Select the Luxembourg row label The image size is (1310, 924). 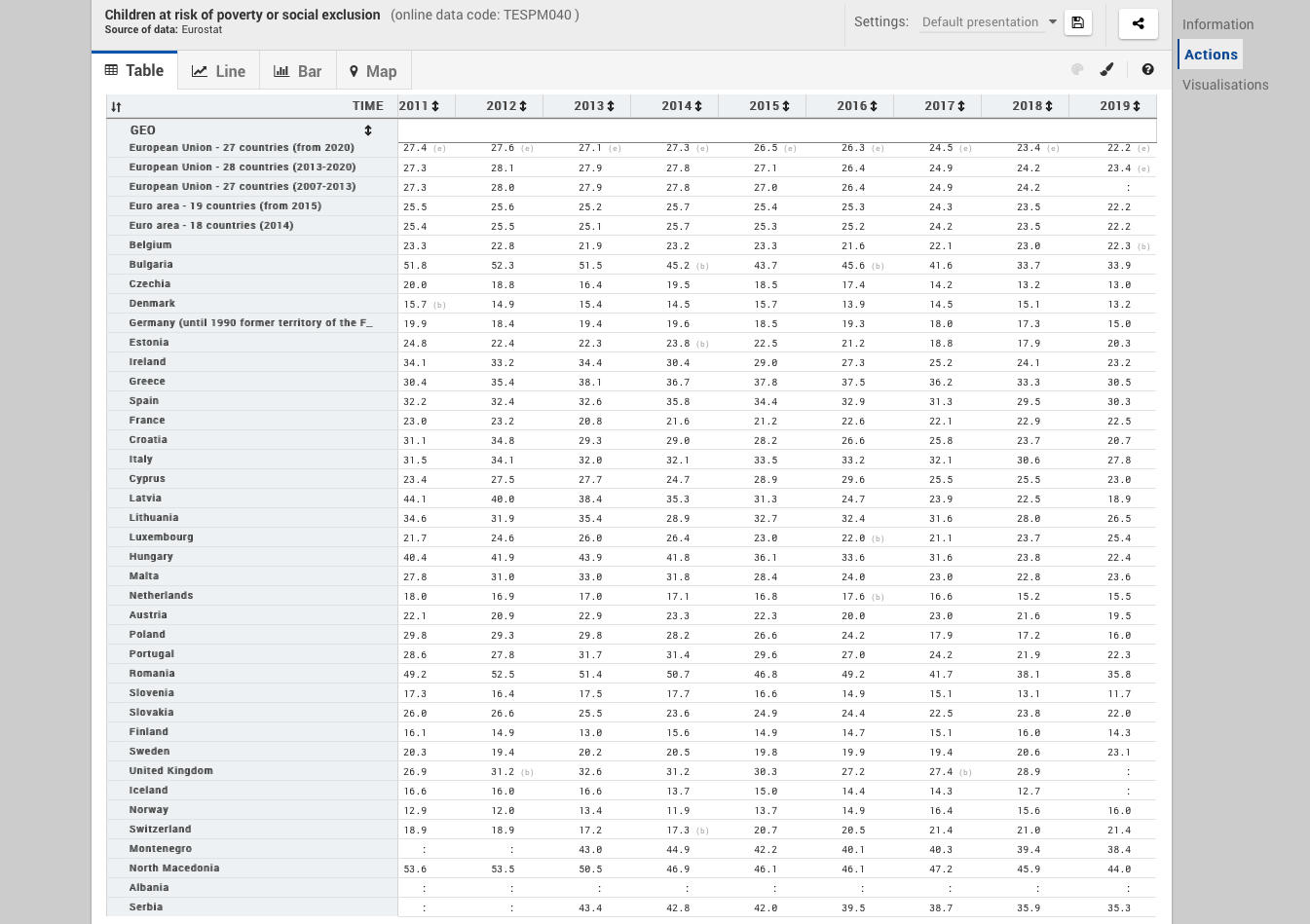click(x=161, y=537)
